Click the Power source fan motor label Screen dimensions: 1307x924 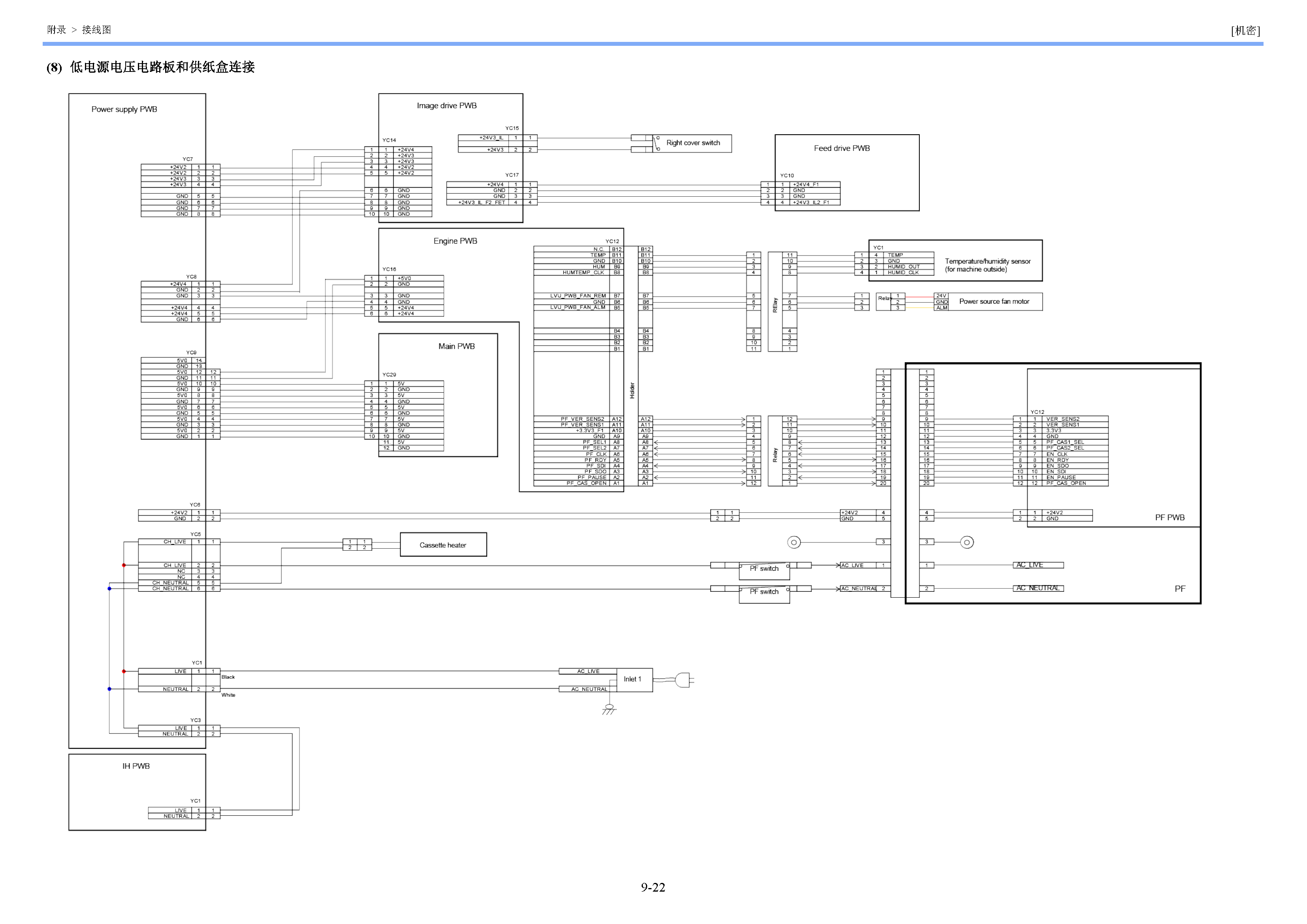(994, 301)
